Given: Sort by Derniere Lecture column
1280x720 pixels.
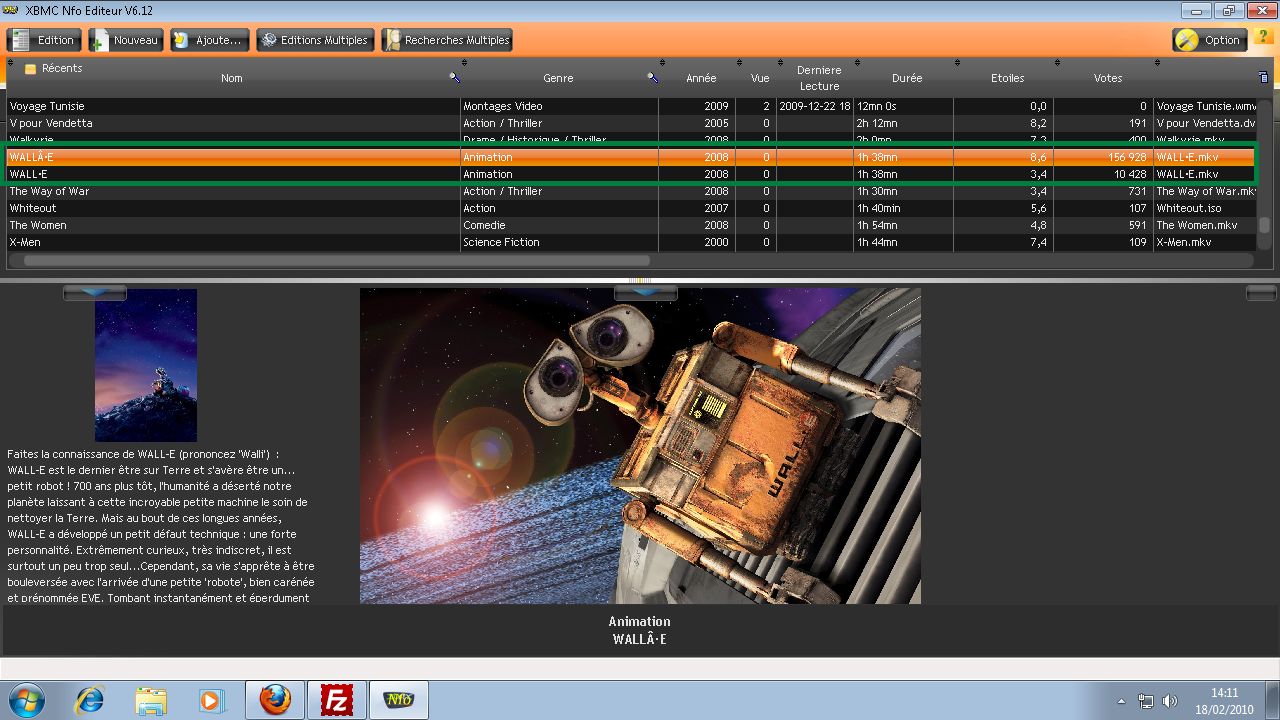Looking at the screenshot, I should [x=819, y=78].
